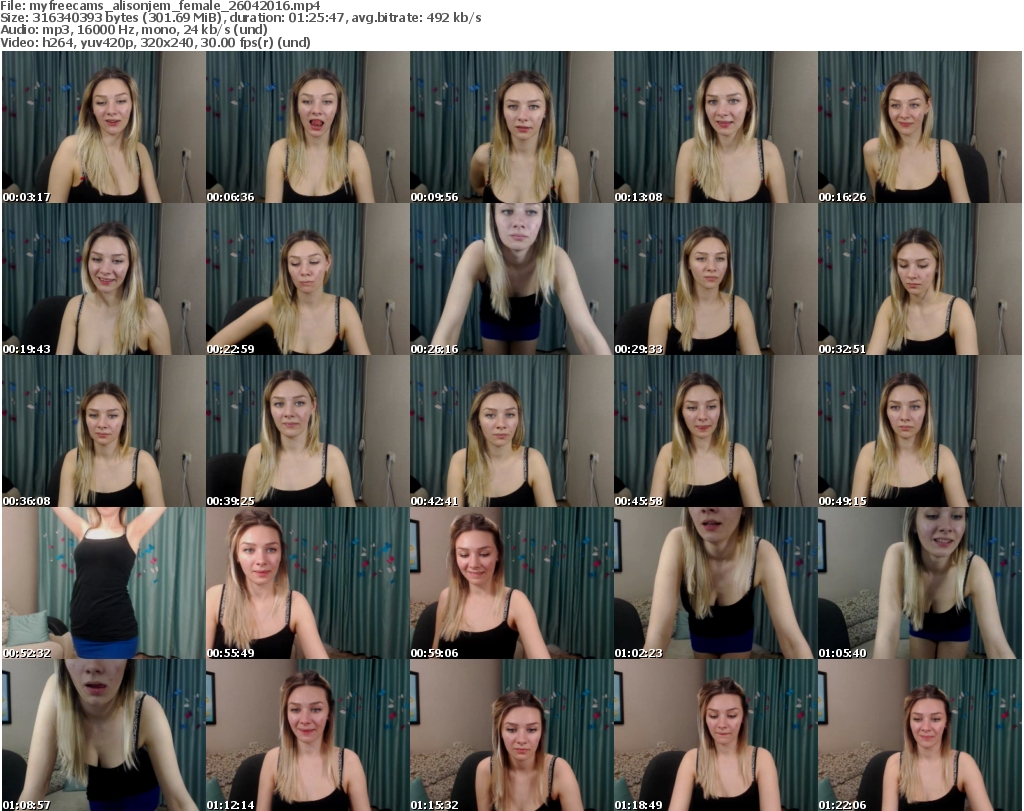This screenshot has height=811, width=1024.
Task: Click the file name header line
Action: click(161, 6)
